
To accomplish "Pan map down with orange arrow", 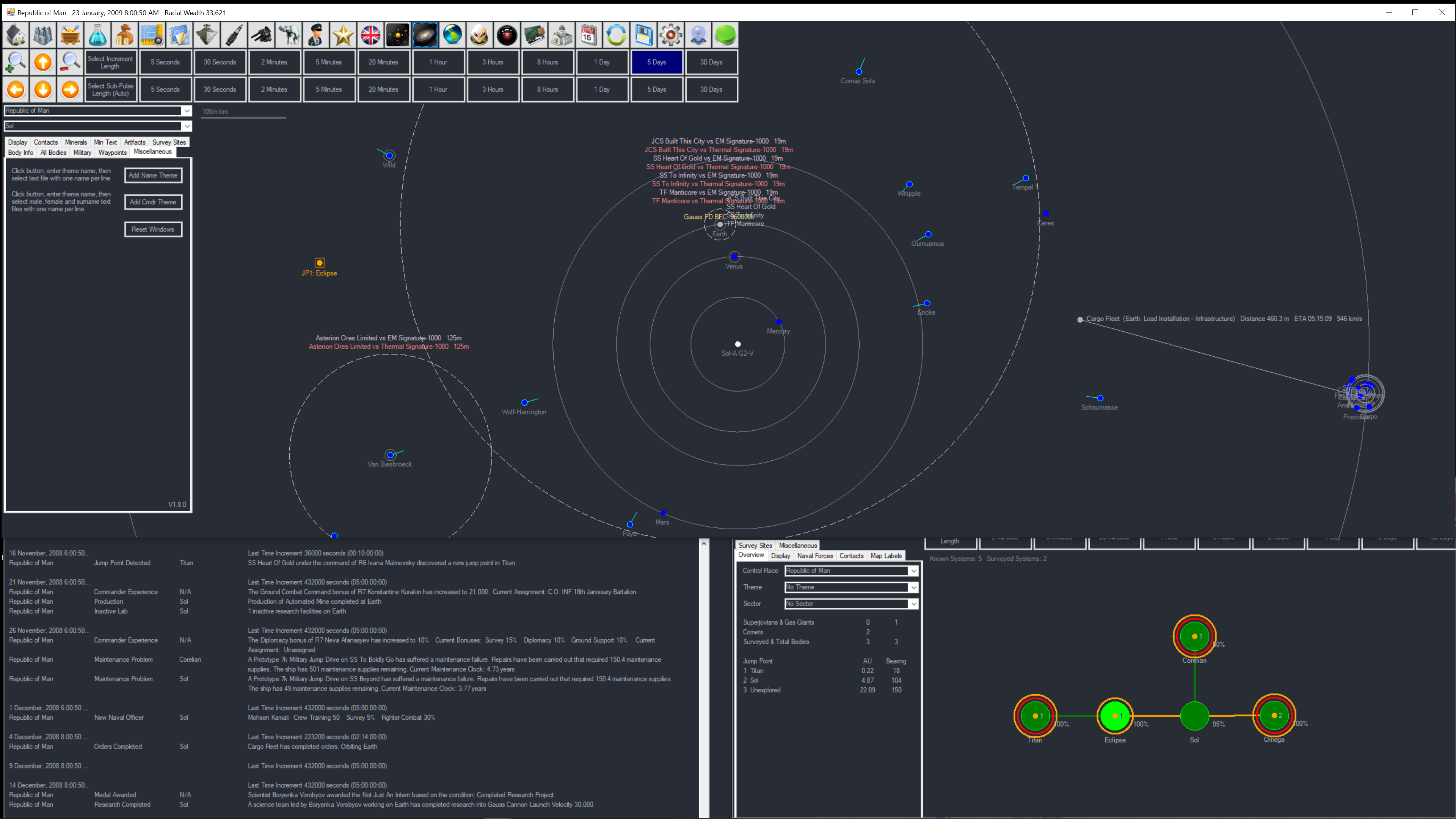I will pyautogui.click(x=43, y=89).
